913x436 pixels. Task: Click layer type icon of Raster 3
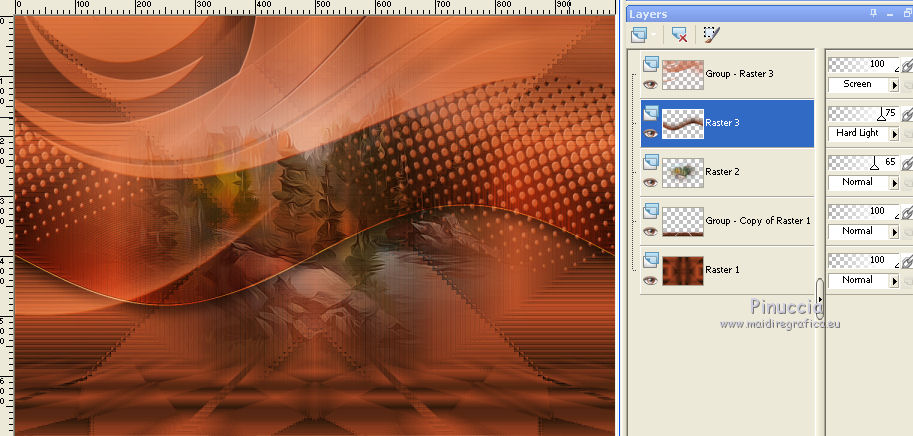650,113
